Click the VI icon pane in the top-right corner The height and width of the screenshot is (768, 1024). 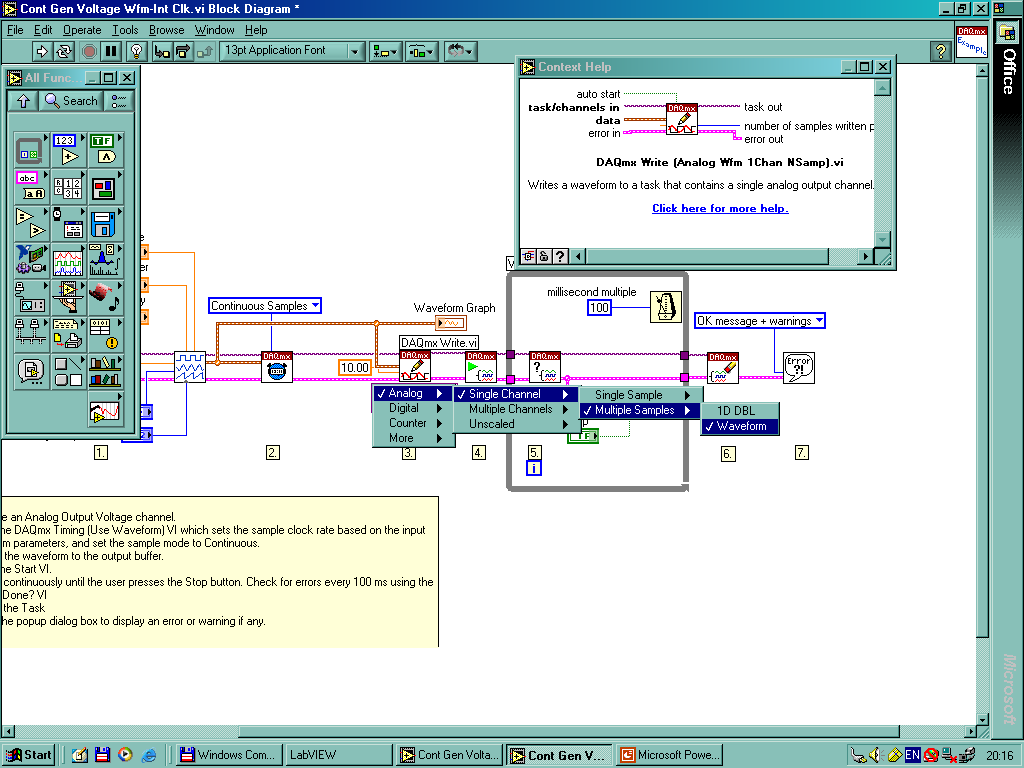click(x=972, y=42)
